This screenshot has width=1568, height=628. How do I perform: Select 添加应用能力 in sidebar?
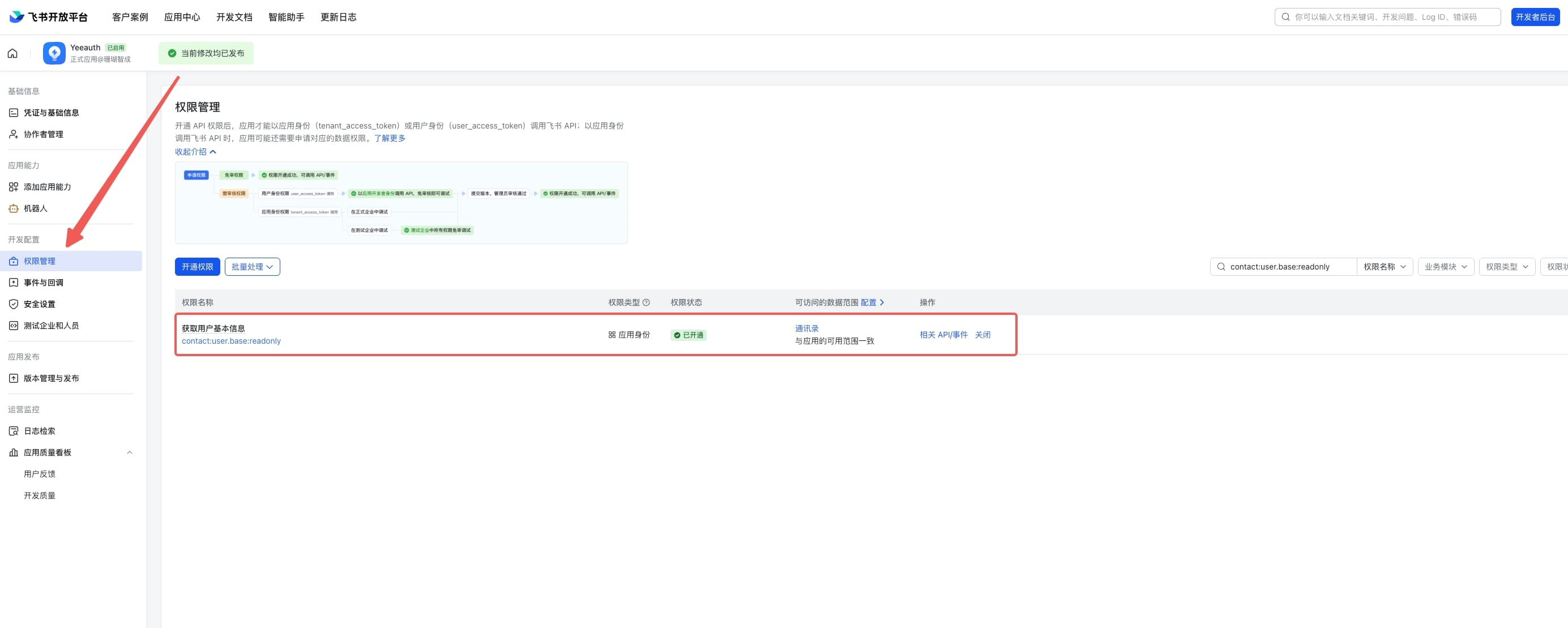click(x=47, y=187)
